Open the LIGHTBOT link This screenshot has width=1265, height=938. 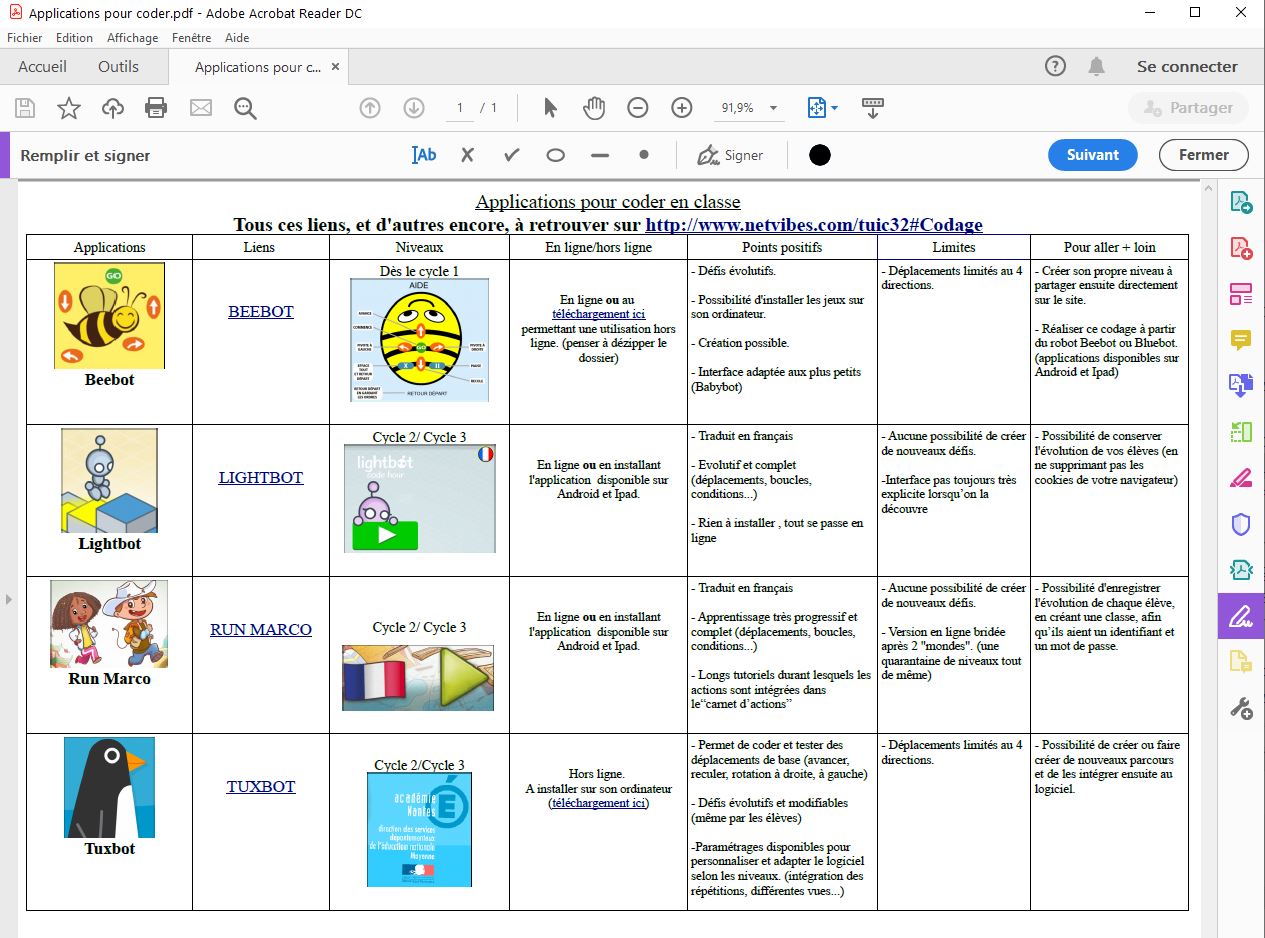click(x=261, y=478)
